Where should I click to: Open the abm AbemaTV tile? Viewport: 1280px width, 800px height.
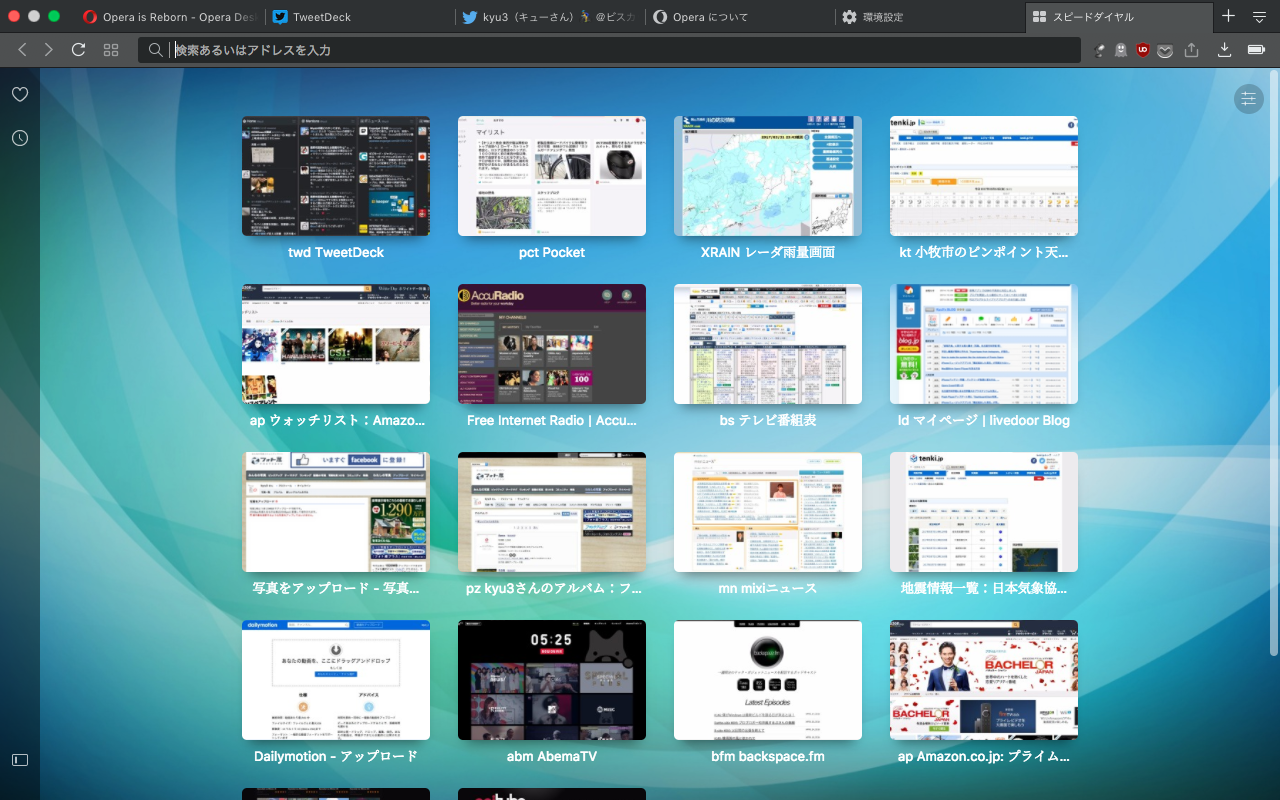pyautogui.click(x=552, y=680)
